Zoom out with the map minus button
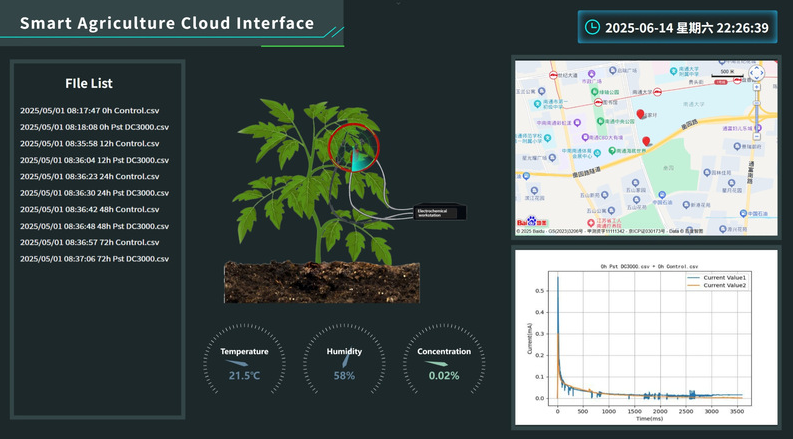The image size is (793, 439). pyautogui.click(x=757, y=136)
